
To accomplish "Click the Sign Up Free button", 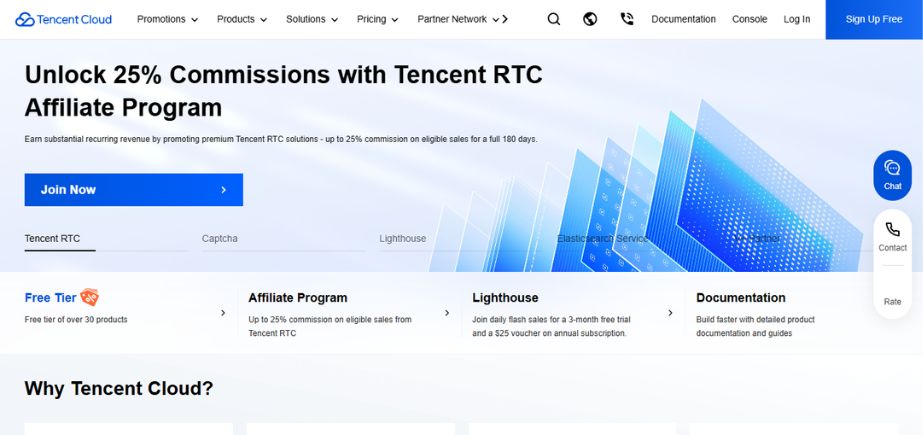I will (x=873, y=19).
